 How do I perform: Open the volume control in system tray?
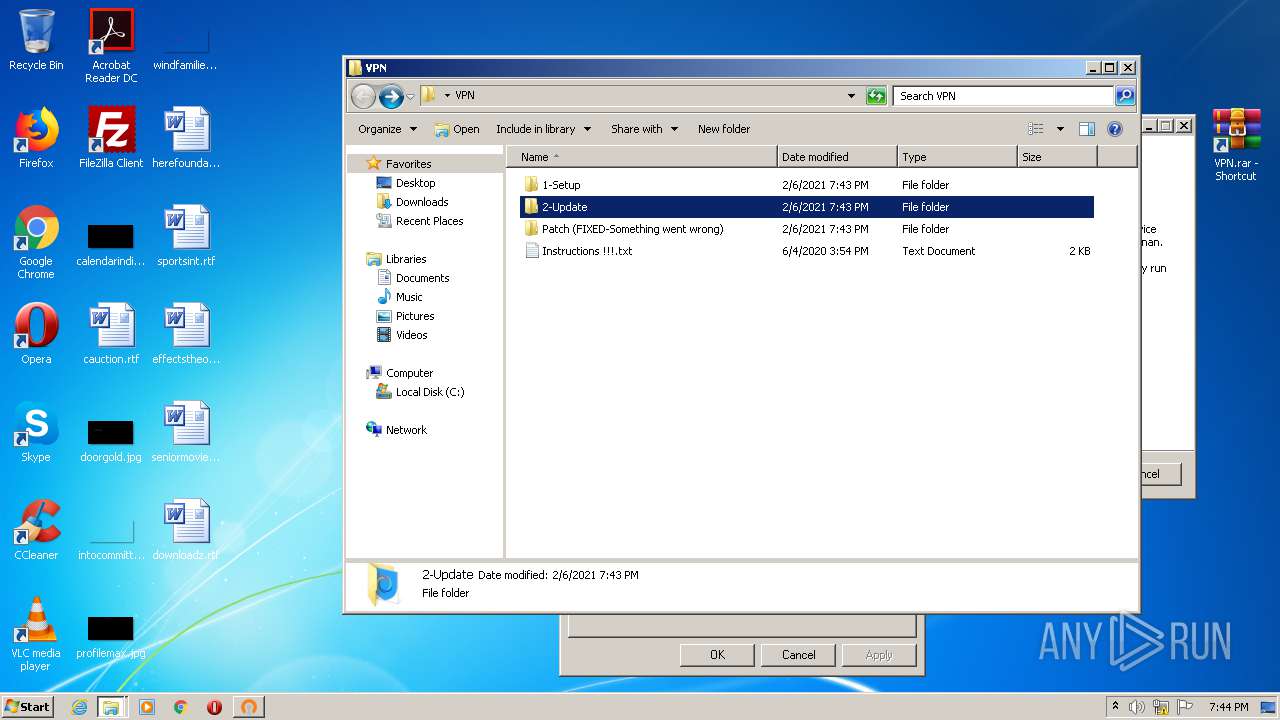tap(1137, 707)
